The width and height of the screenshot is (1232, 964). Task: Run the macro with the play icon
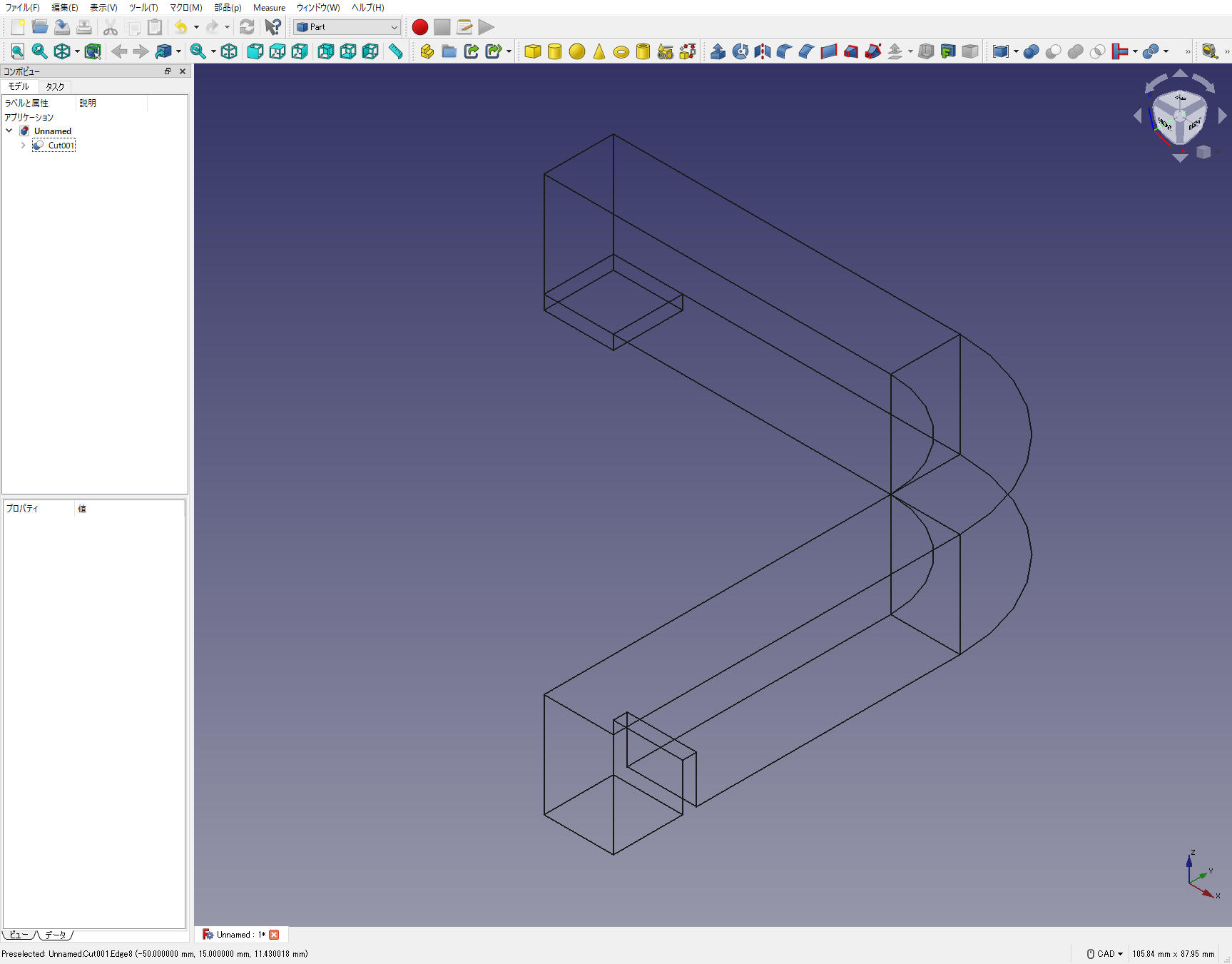point(487,27)
